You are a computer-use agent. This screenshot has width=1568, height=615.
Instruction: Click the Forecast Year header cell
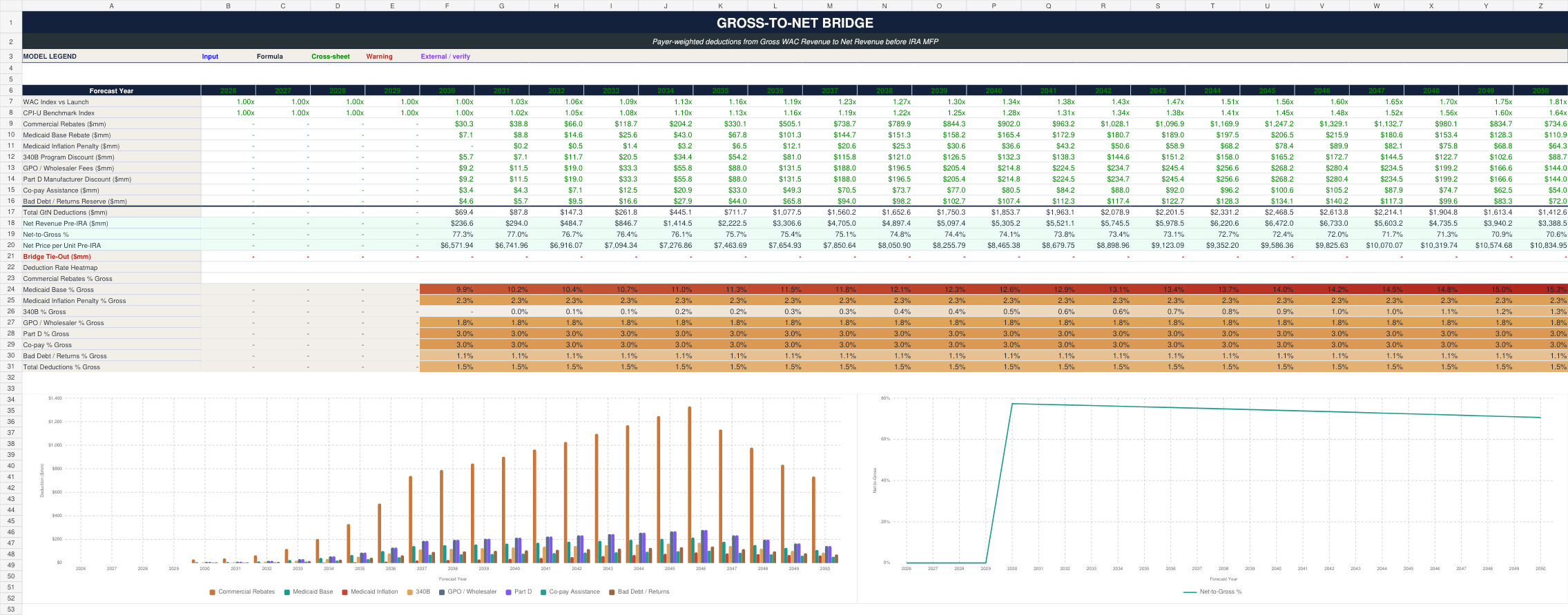(x=111, y=90)
